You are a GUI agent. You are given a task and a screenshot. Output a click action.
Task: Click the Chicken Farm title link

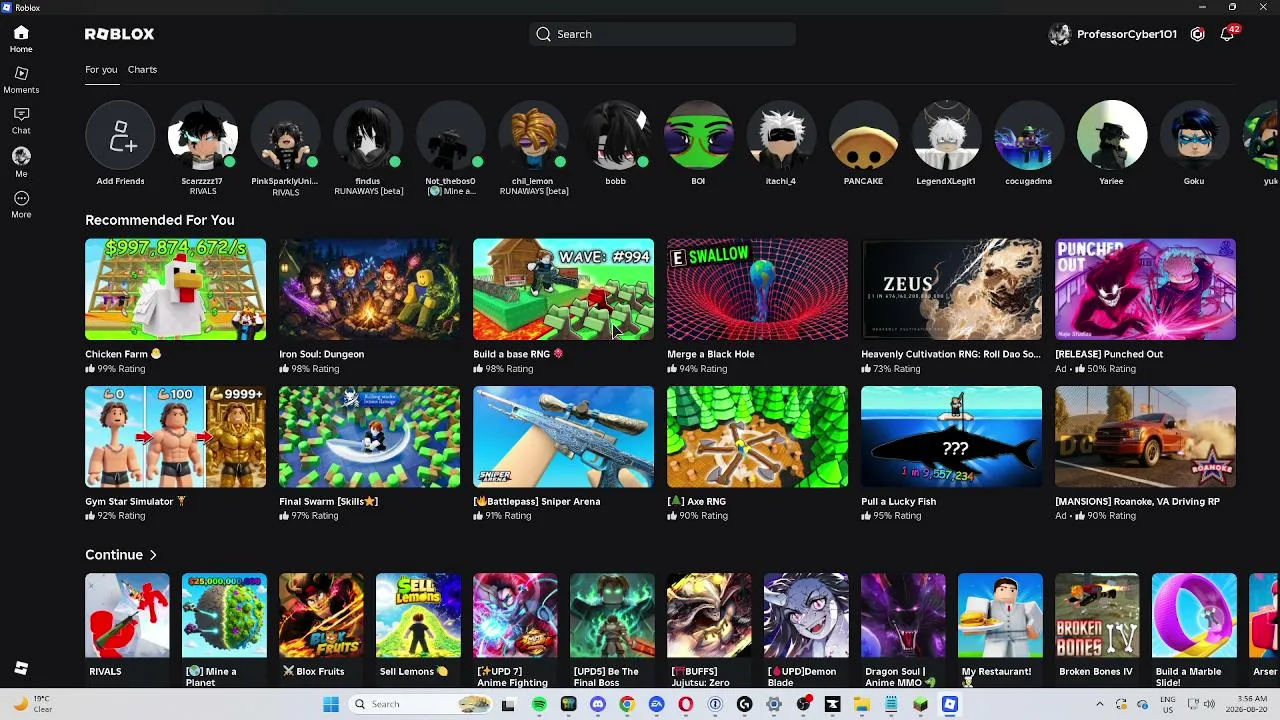click(x=123, y=354)
